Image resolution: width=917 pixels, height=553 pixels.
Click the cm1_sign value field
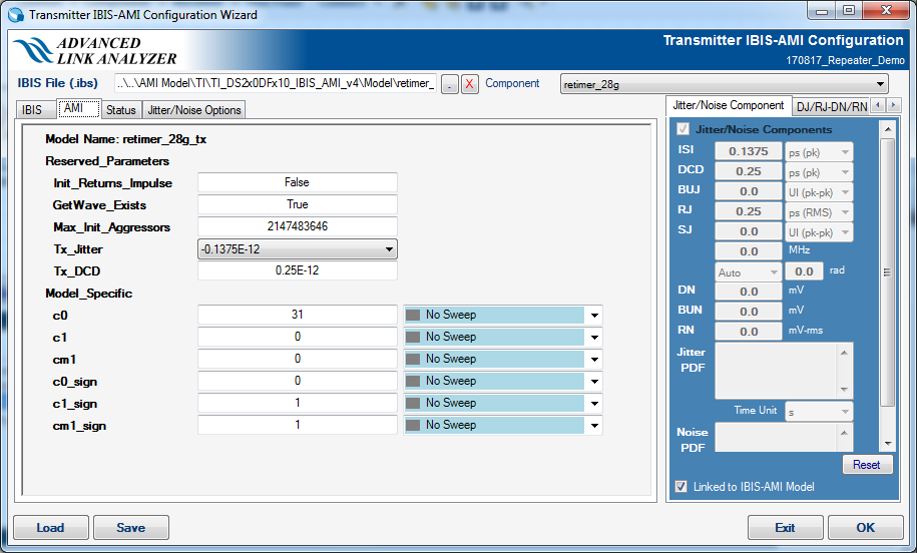tap(298, 425)
